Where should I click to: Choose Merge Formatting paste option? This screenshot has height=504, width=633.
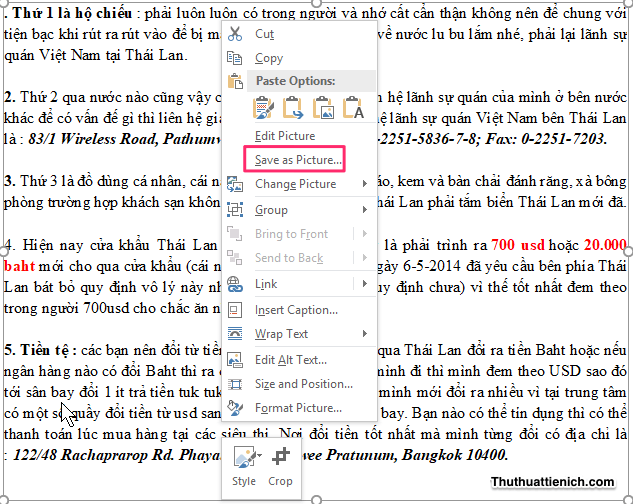pos(293,108)
